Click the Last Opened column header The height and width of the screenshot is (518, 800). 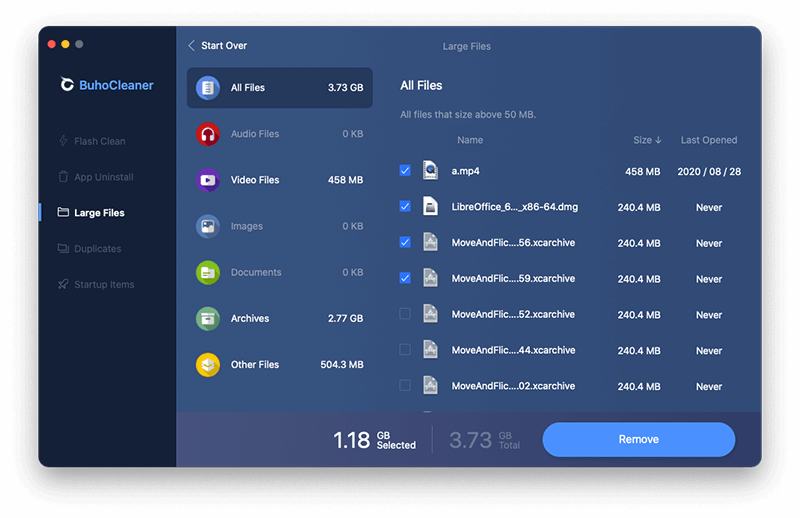pos(709,140)
